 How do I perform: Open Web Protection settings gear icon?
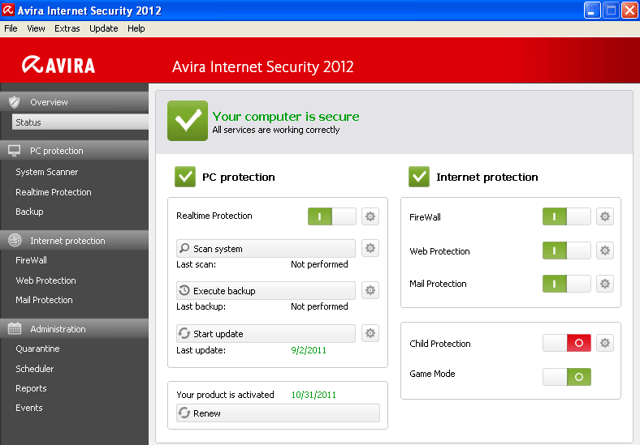tap(604, 250)
